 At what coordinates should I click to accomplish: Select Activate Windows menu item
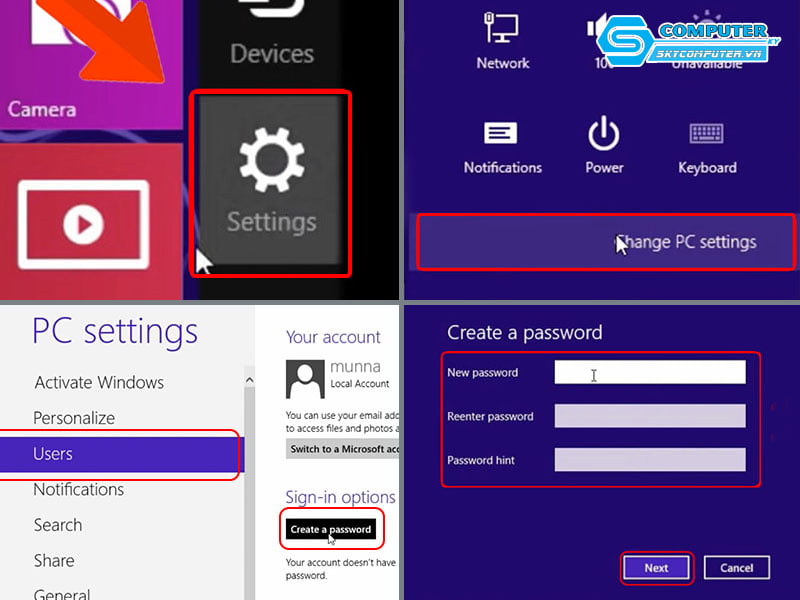pyautogui.click(x=99, y=382)
